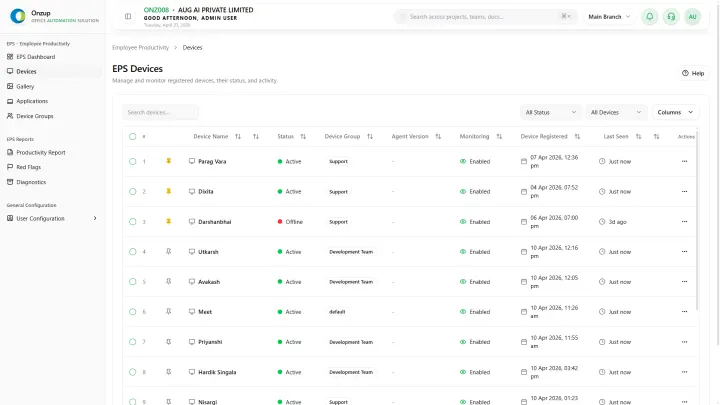Sort by Monitoring column

499,136
